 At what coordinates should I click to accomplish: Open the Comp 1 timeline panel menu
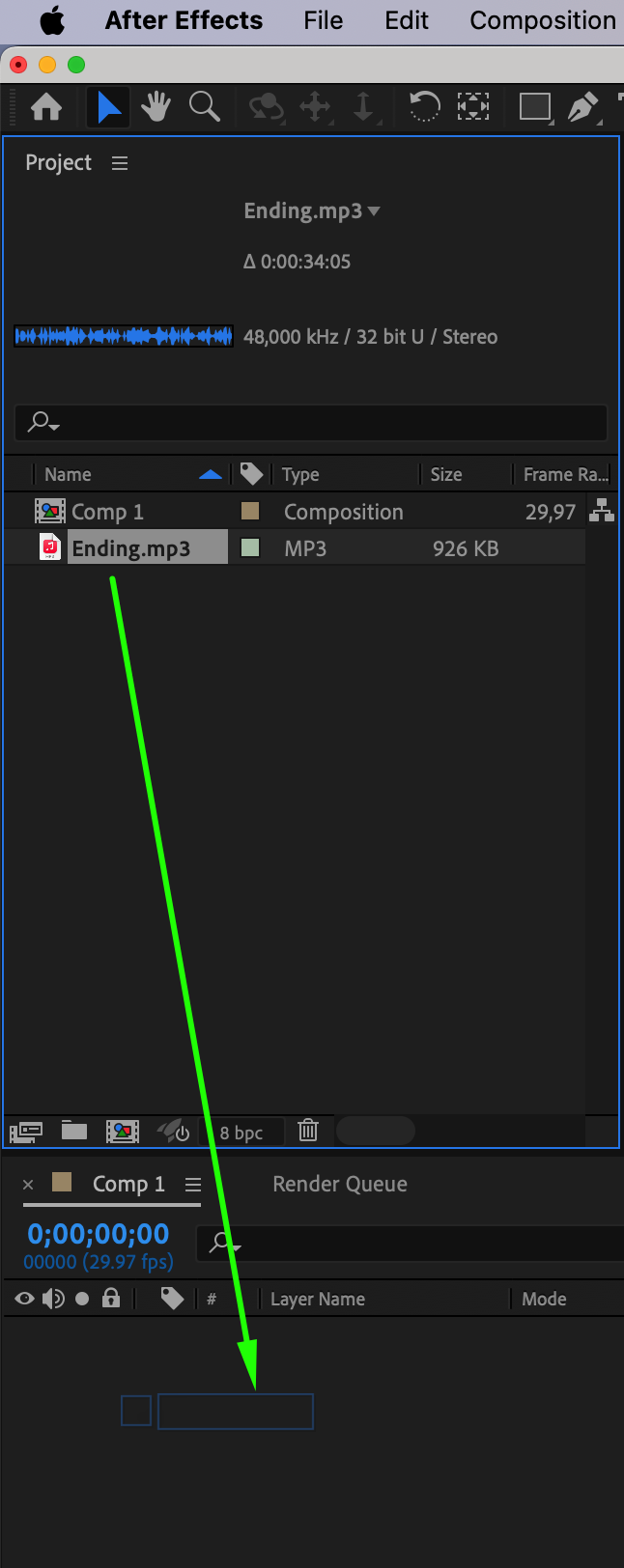pos(193,1185)
